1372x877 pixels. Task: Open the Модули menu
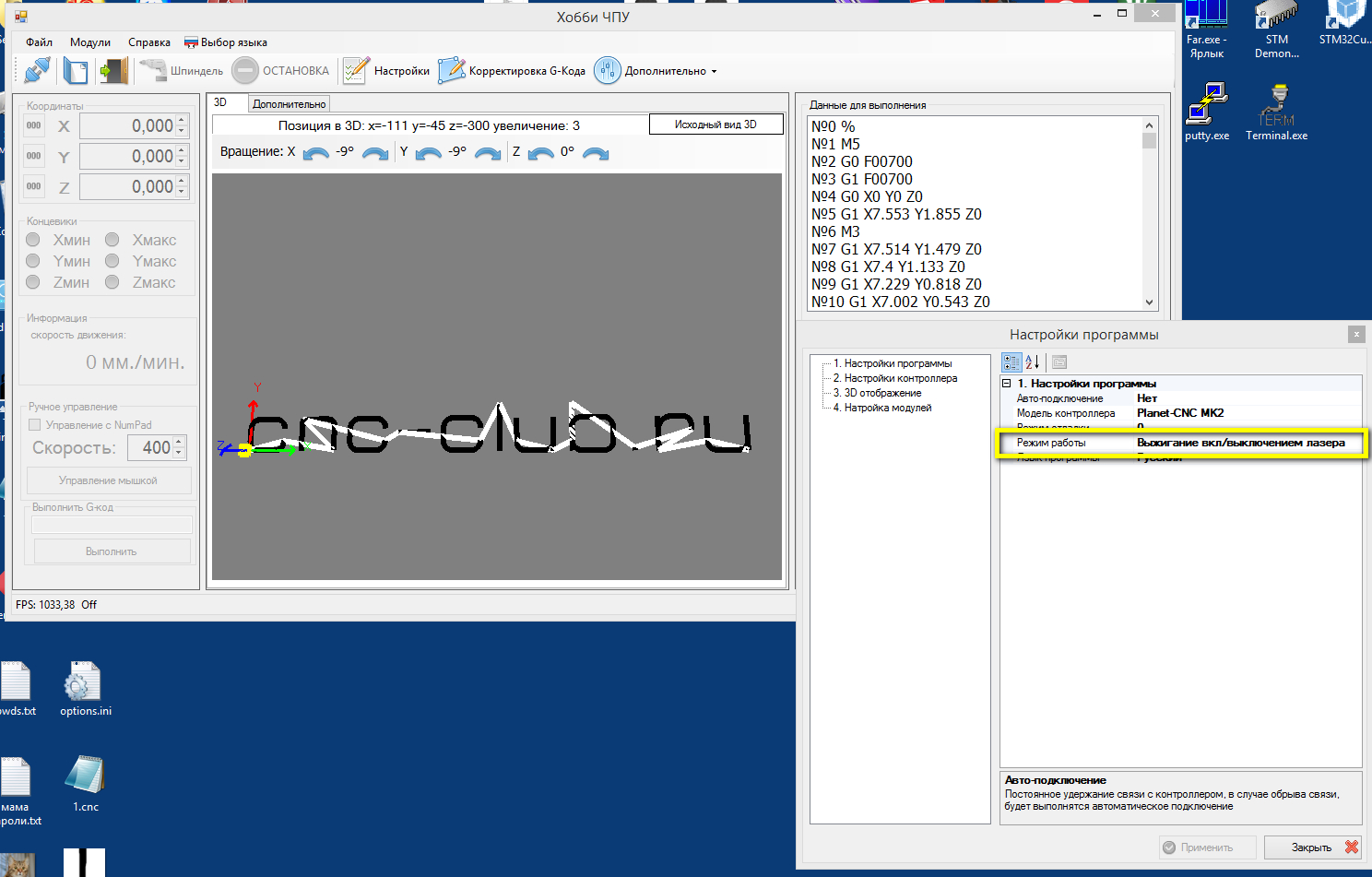tap(90, 42)
